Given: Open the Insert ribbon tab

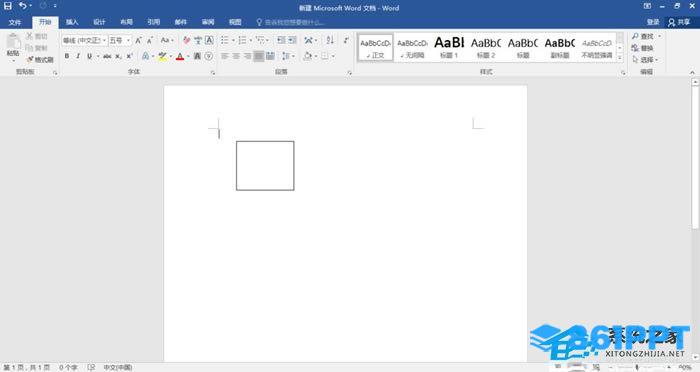Looking at the screenshot, I should click(72, 22).
